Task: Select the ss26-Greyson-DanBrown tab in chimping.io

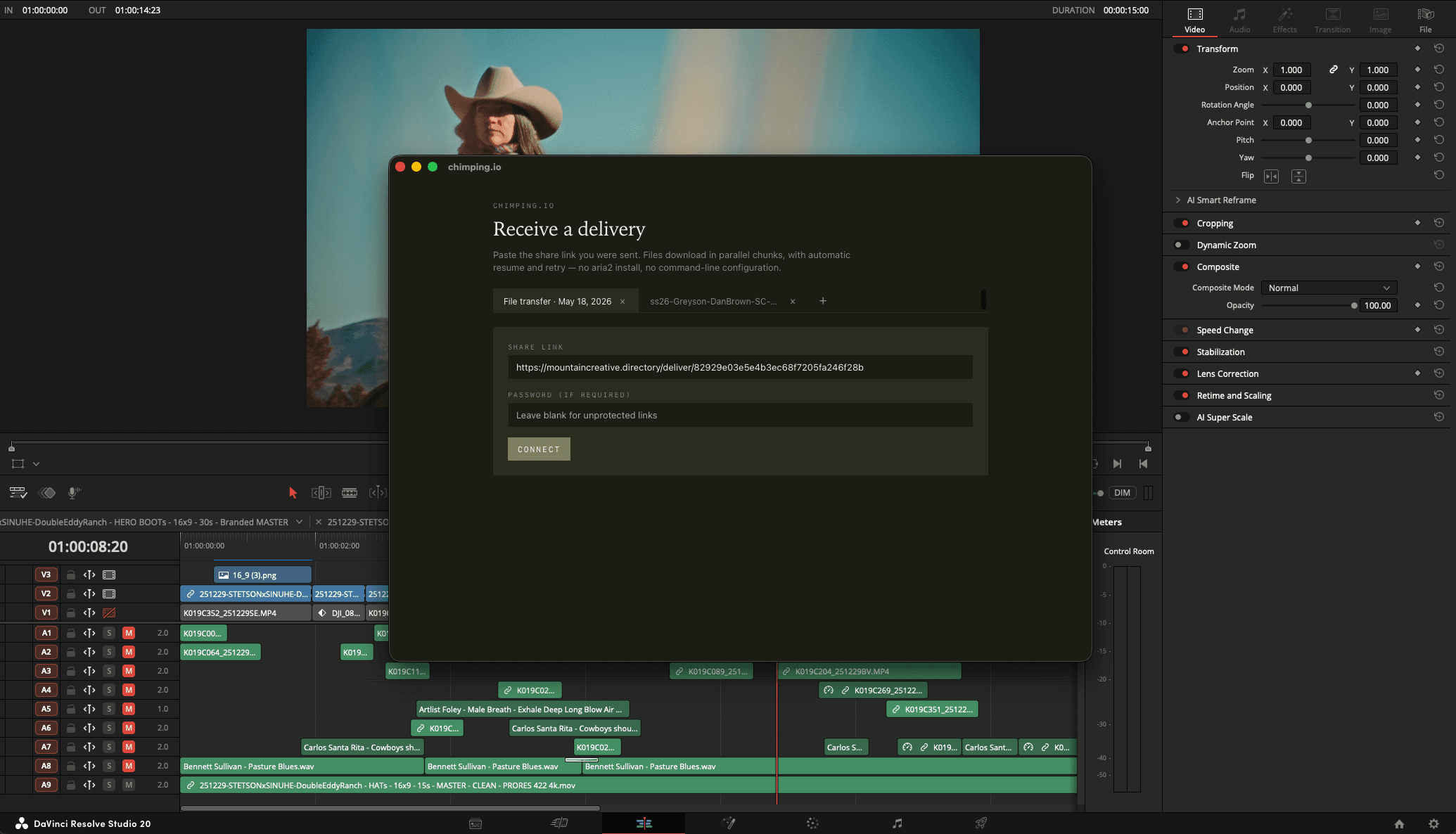Action: tap(713, 301)
